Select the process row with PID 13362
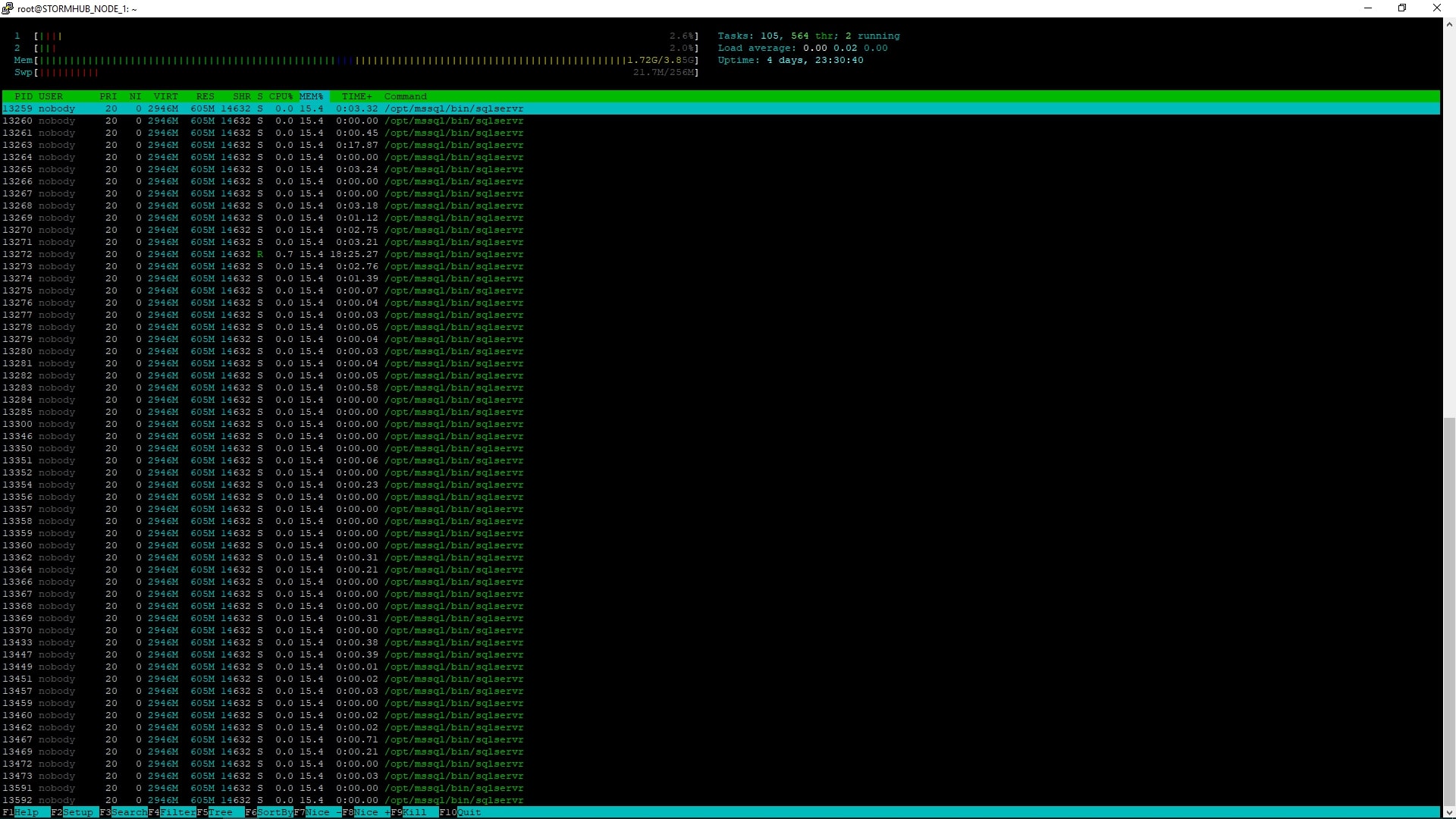1456x819 pixels. pos(720,557)
